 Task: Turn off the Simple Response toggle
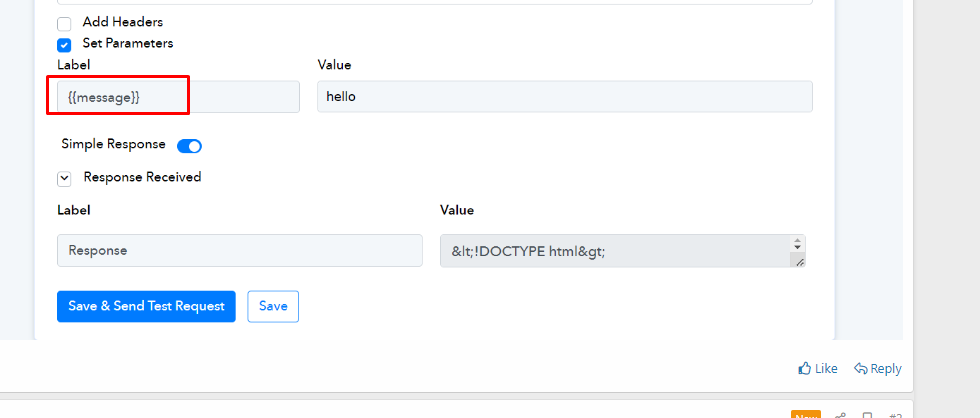189,146
